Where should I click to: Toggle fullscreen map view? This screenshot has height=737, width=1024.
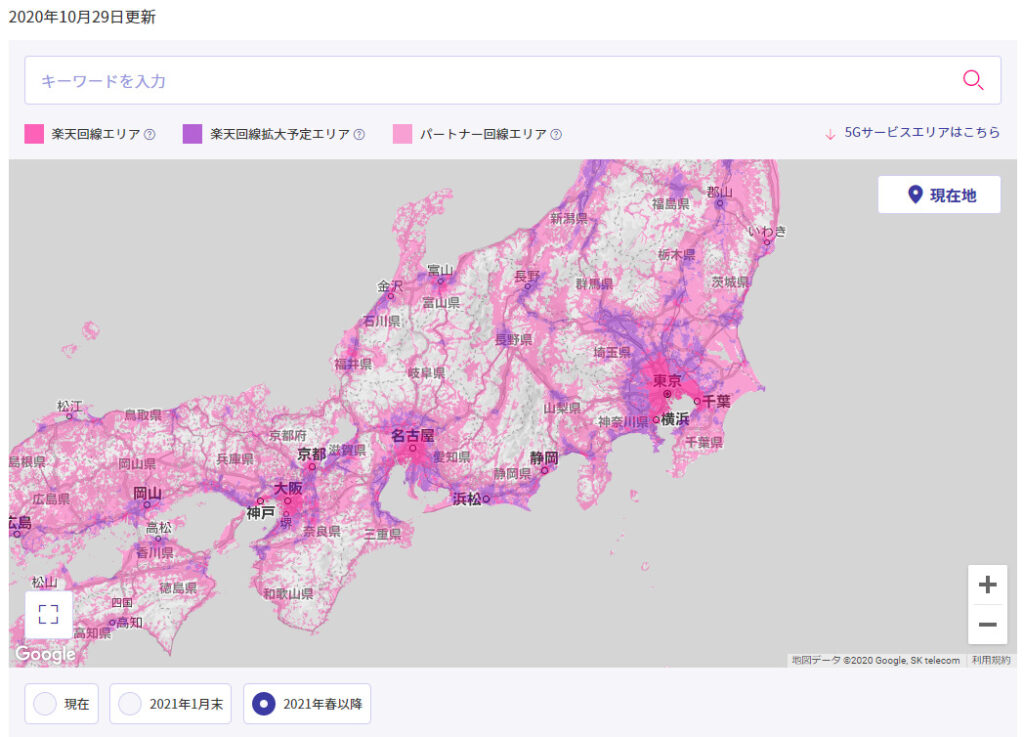[x=48, y=614]
